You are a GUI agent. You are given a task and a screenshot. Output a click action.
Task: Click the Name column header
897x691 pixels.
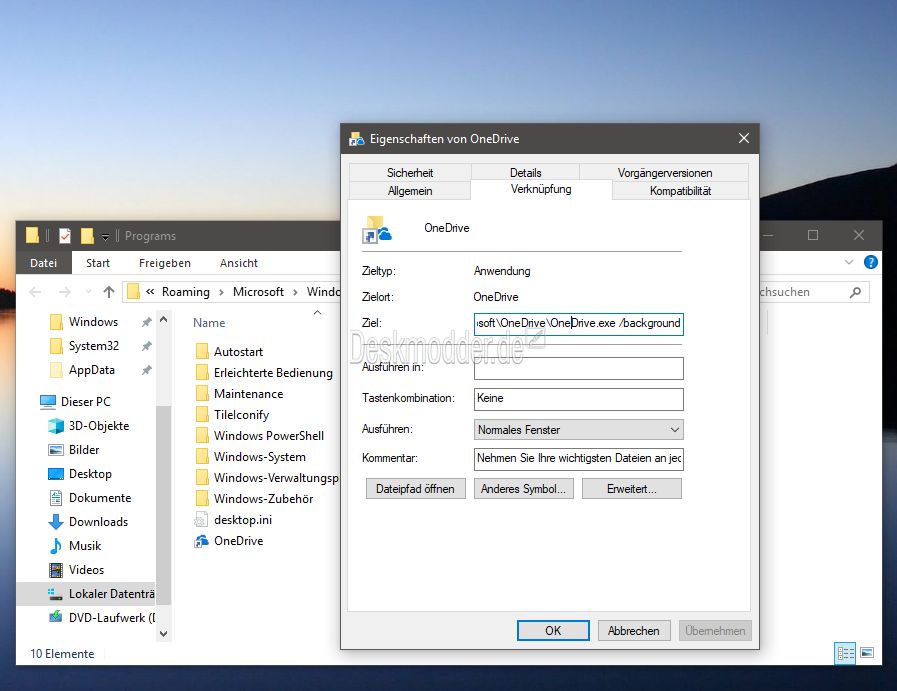pos(209,323)
